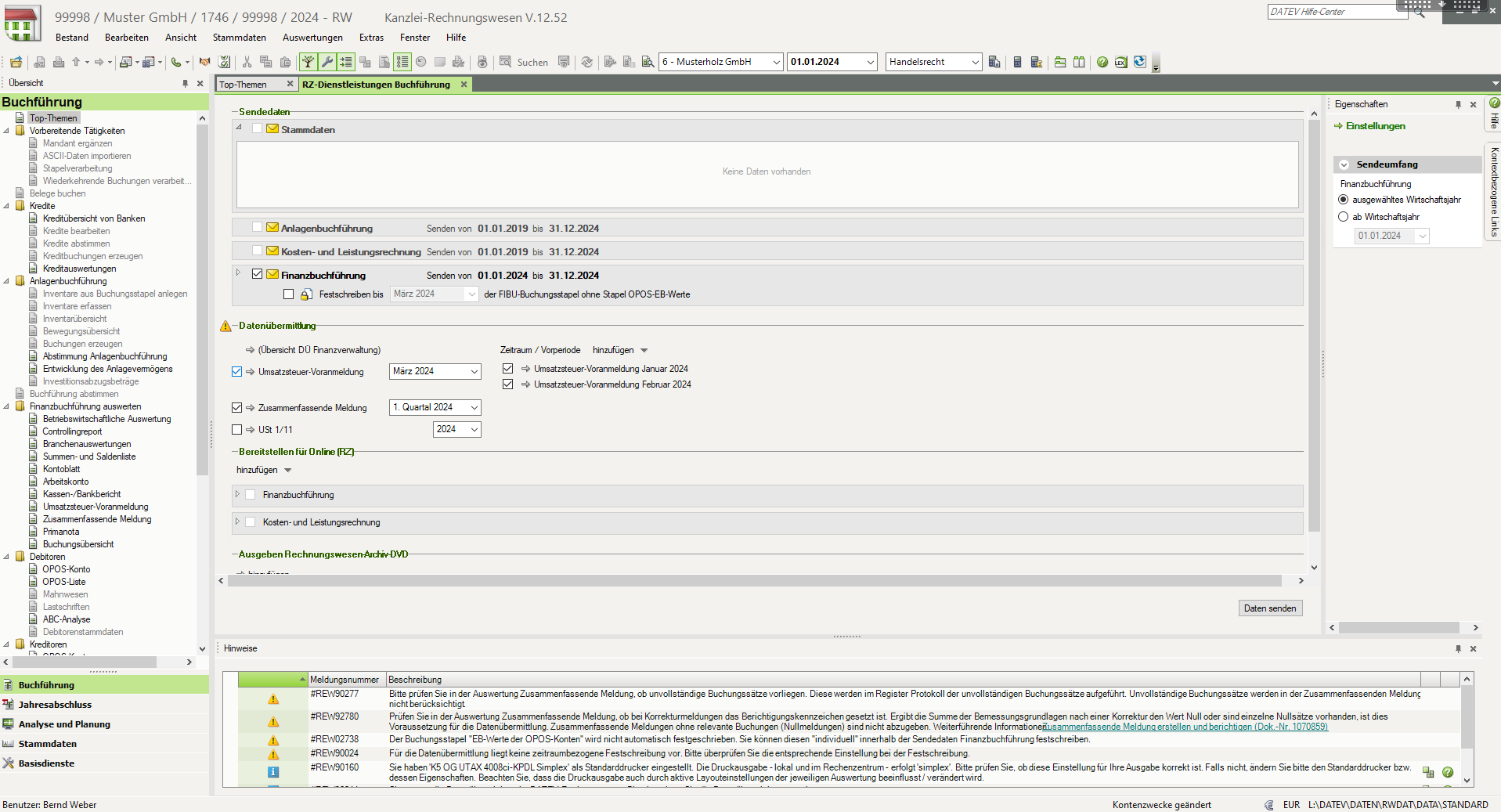Open the Stammdaten menu
Screen dimensions: 1501x812
239,38
